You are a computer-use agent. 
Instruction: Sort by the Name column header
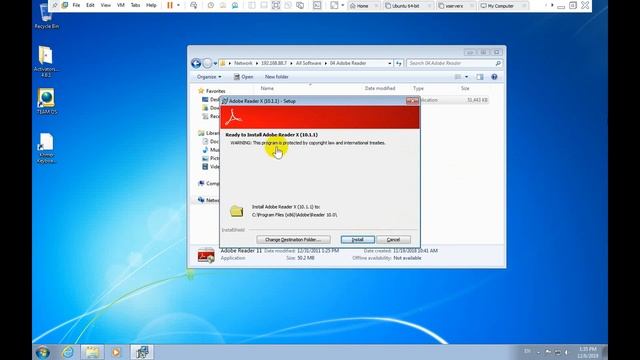[267, 88]
